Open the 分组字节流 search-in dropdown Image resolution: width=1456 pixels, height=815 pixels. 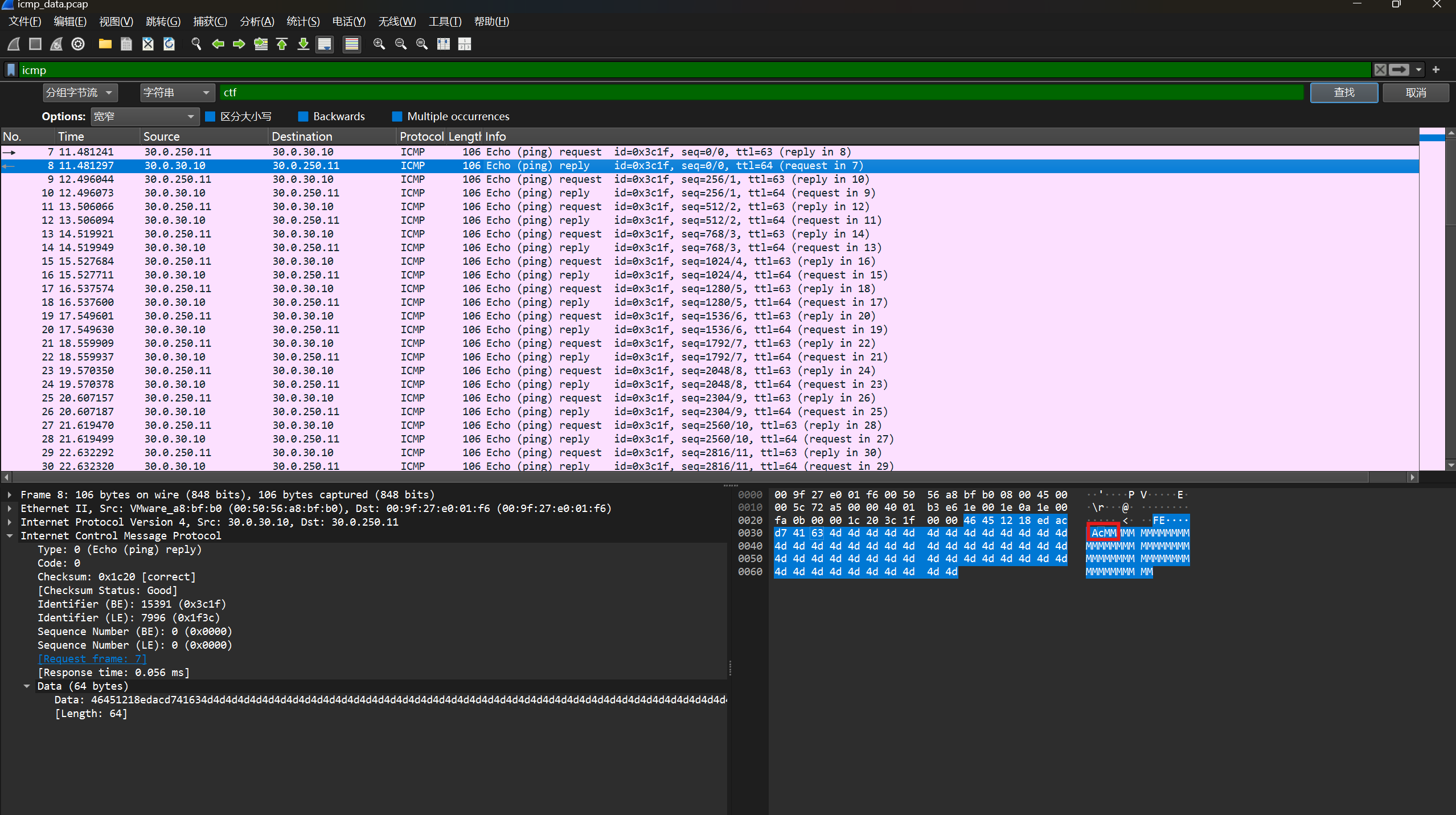pyautogui.click(x=80, y=92)
